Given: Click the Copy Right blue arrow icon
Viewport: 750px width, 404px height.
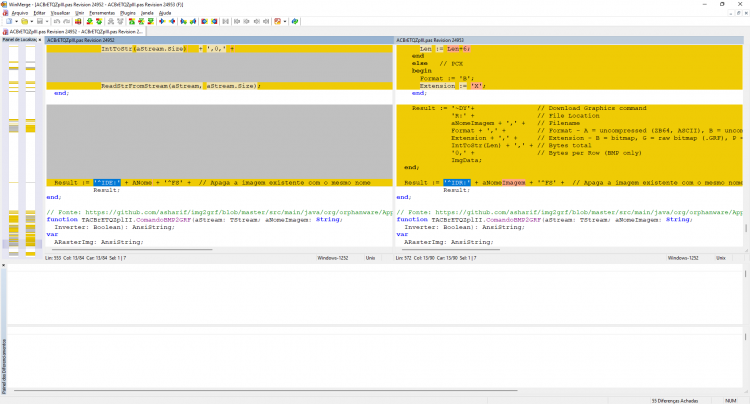Looking at the screenshot, I should [x=162, y=22].
